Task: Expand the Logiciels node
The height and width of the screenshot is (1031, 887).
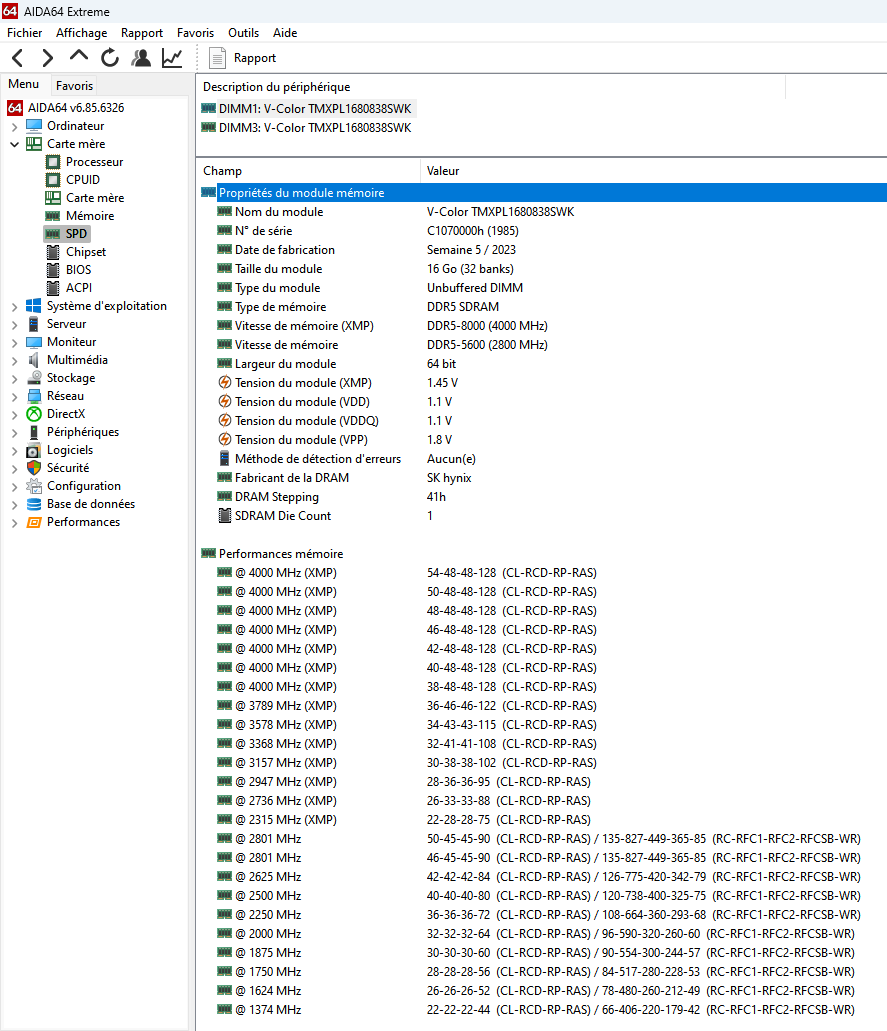Action: (14, 450)
